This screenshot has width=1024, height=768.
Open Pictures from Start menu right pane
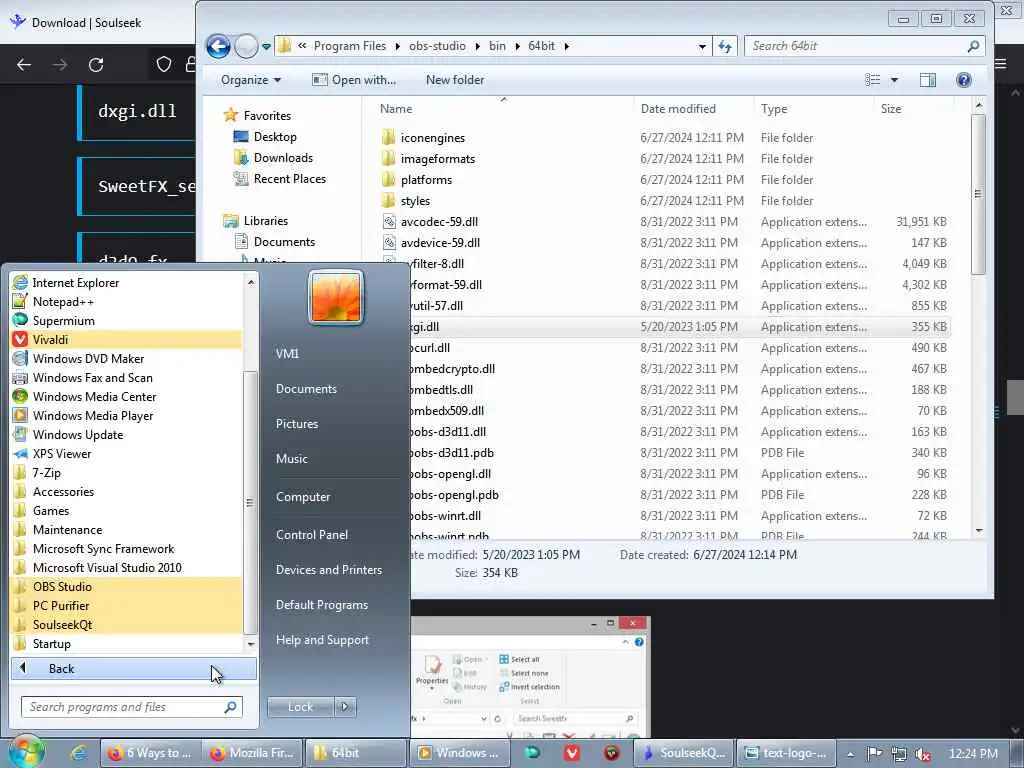(296, 424)
